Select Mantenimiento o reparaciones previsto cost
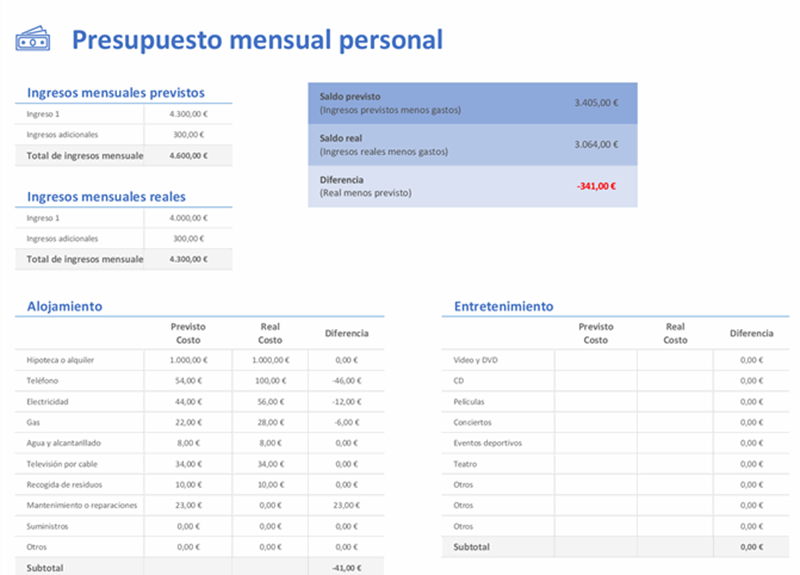Viewport: 800px width, 575px height. pyautogui.click(x=188, y=505)
